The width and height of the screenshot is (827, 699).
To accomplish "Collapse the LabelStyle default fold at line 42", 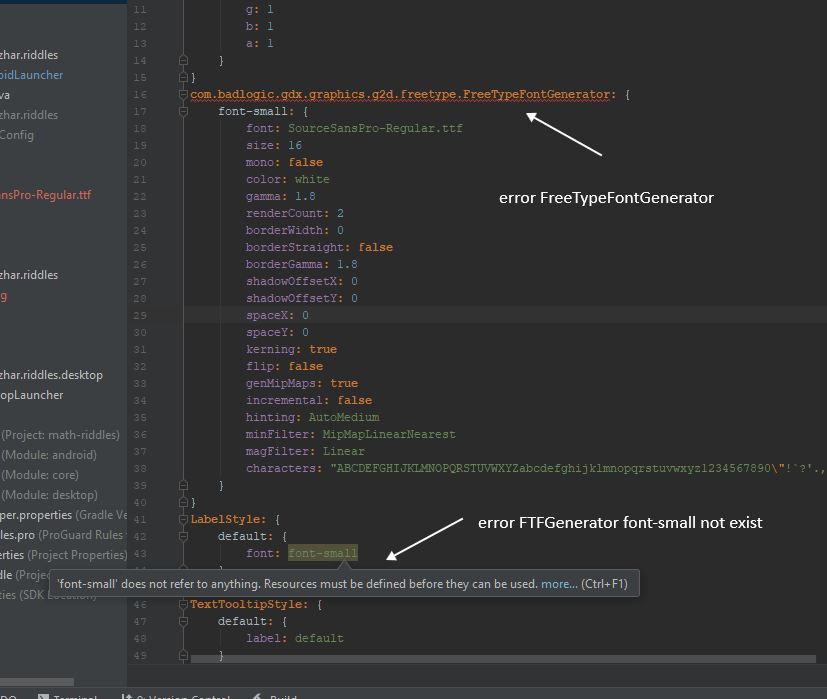I will click(x=184, y=536).
